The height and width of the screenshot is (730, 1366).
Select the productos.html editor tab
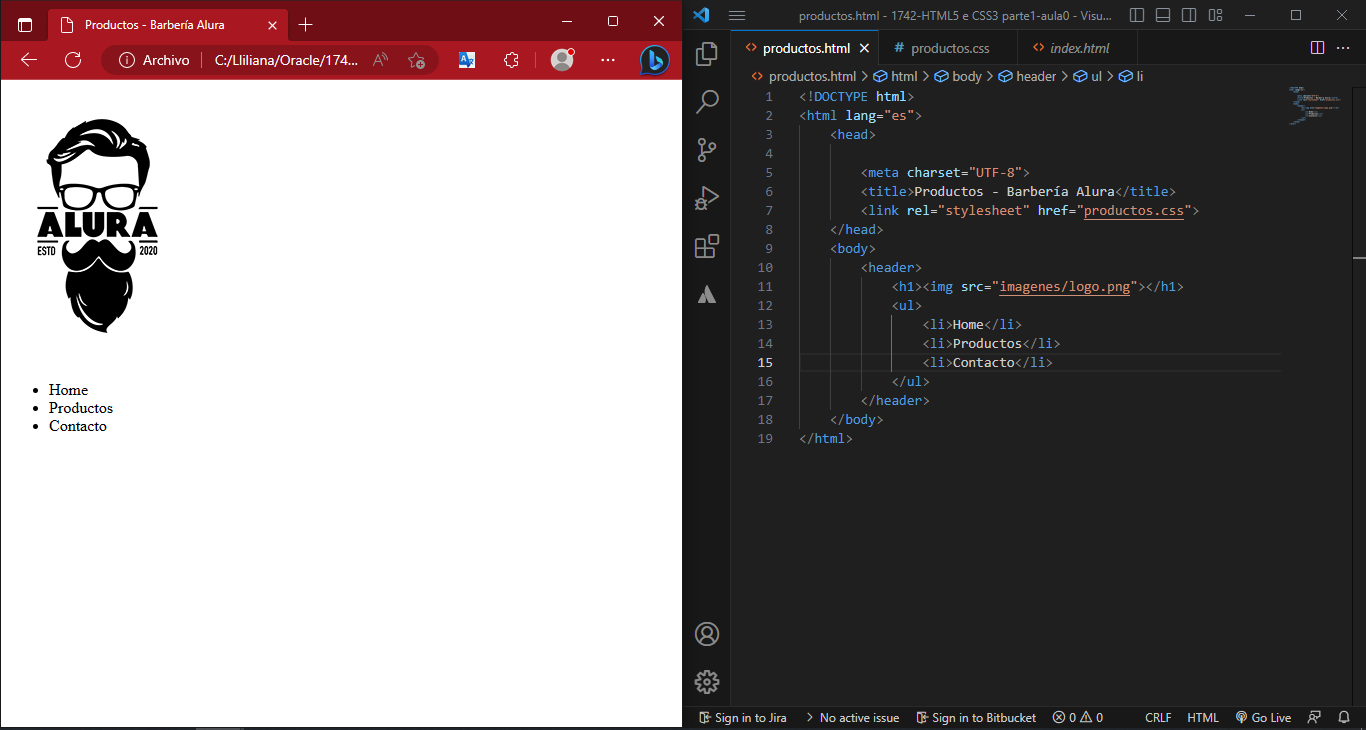point(806,48)
